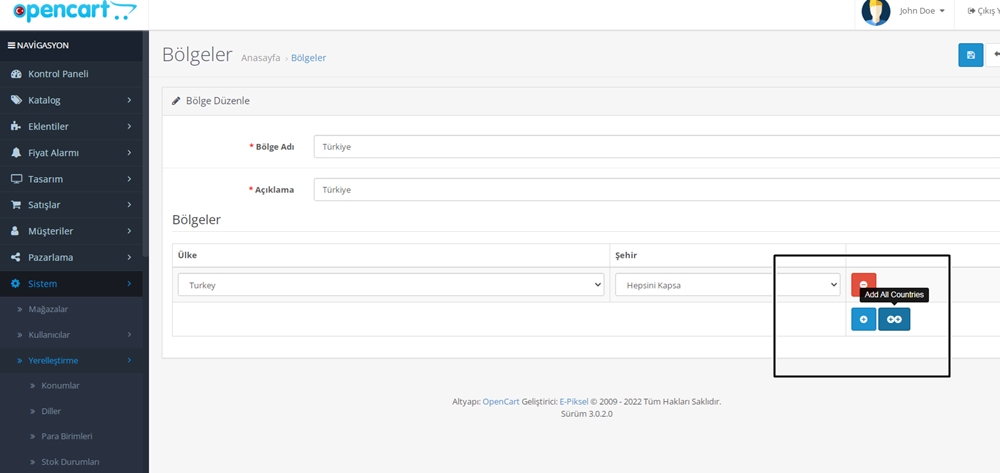1000x473 pixels.
Task: Click the OpenCart logo
Action: [x=75, y=11]
